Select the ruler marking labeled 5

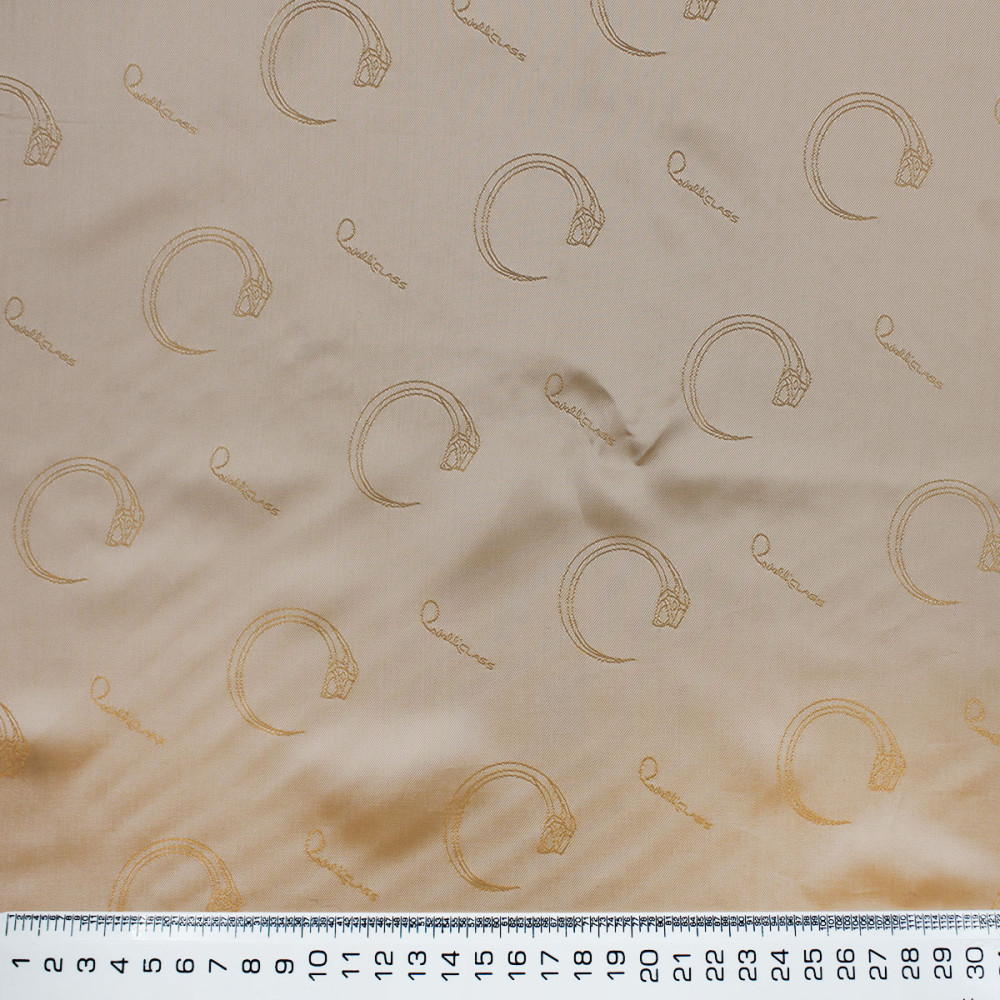tap(153, 964)
